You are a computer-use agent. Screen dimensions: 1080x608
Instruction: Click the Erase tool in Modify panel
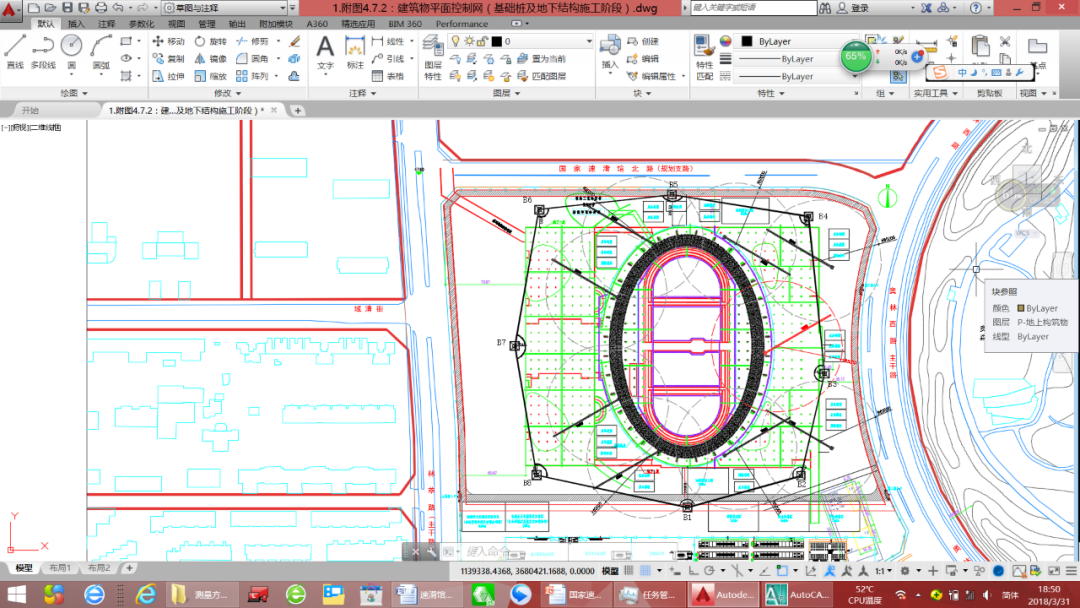(295, 41)
